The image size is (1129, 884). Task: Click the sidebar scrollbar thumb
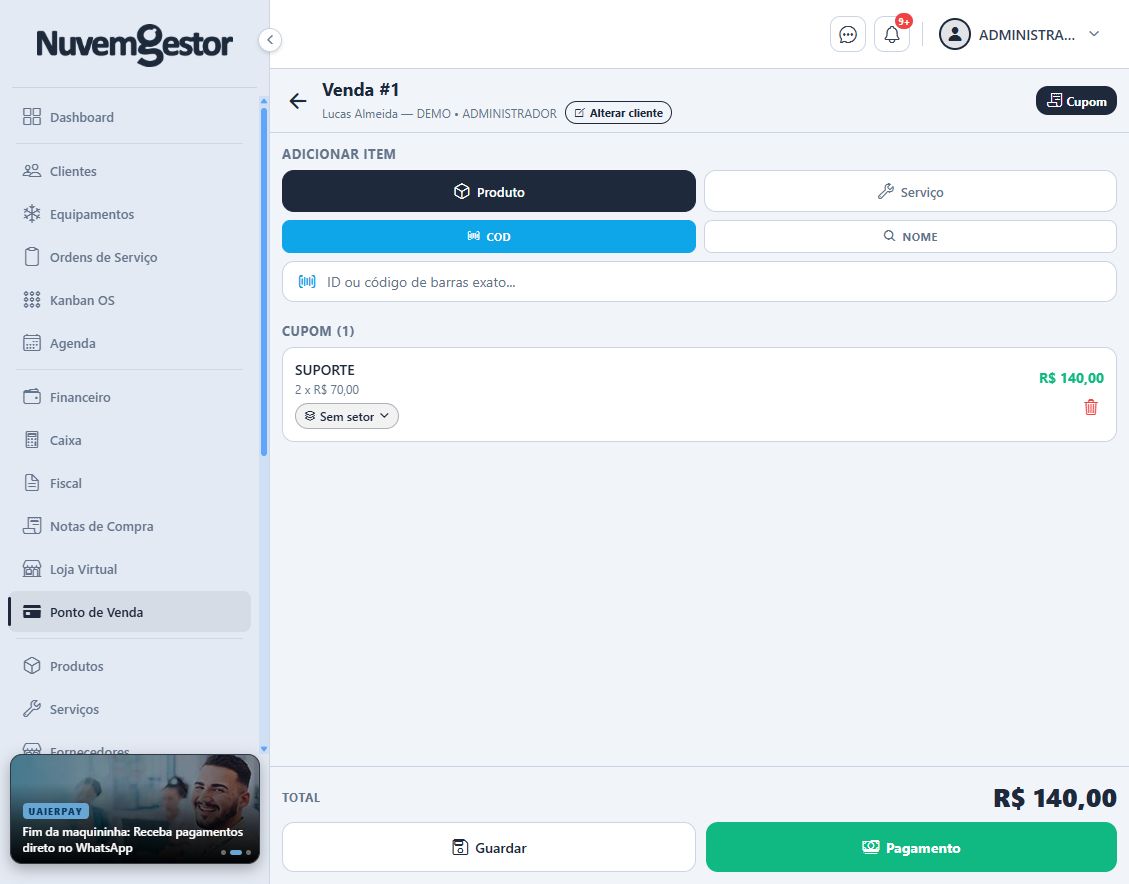pos(264,281)
